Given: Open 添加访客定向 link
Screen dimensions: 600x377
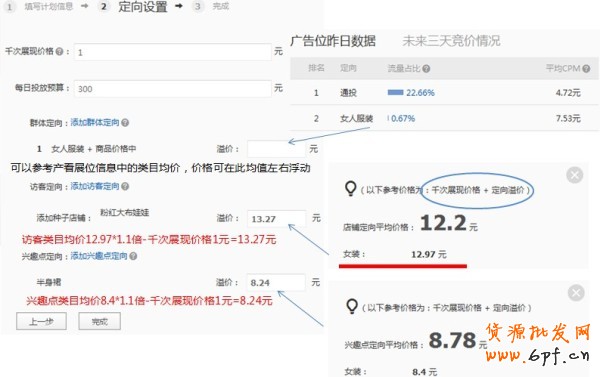Looking at the screenshot, I should [95, 186].
